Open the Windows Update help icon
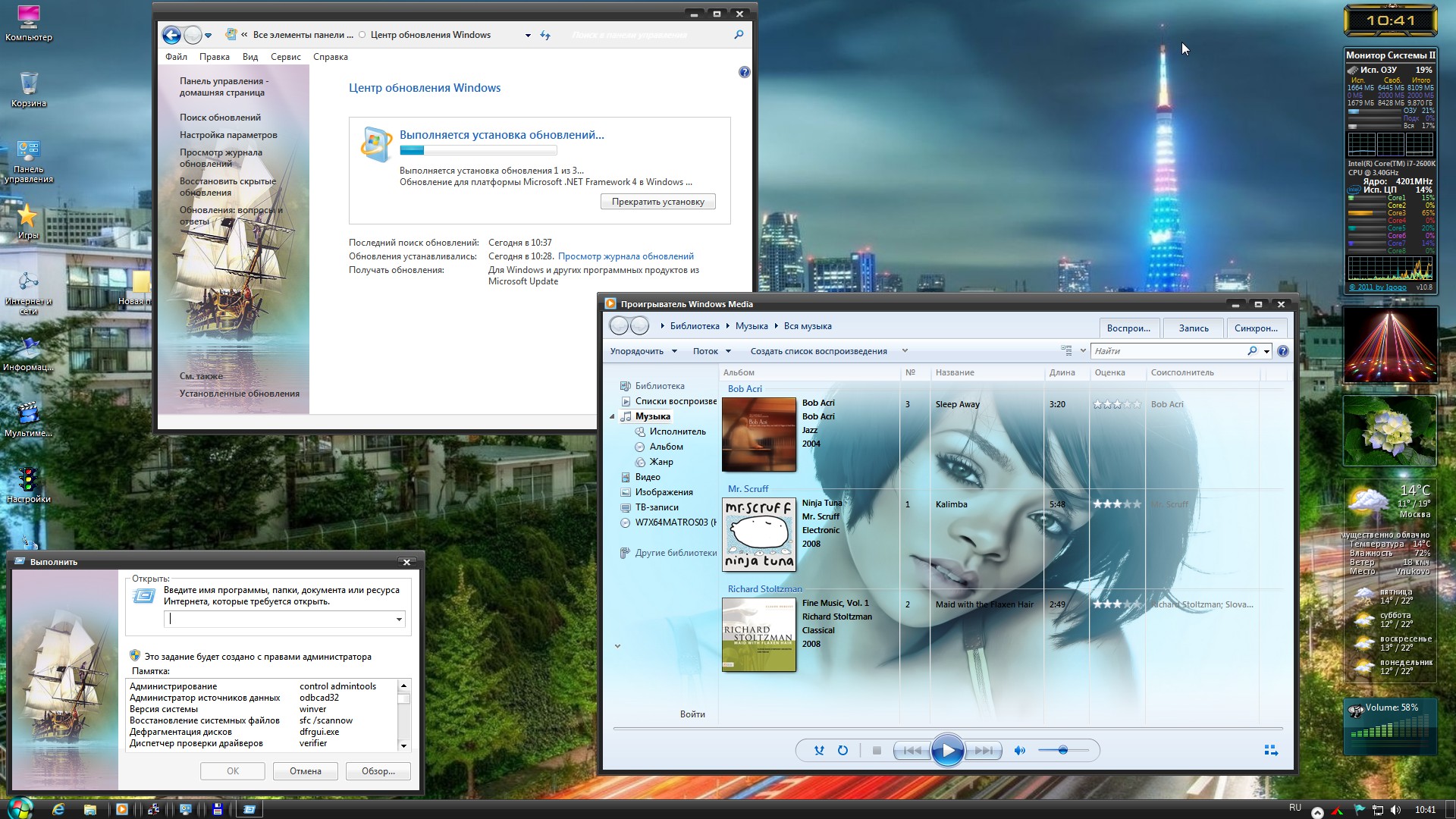Screen dimensions: 1456x819 [744, 72]
